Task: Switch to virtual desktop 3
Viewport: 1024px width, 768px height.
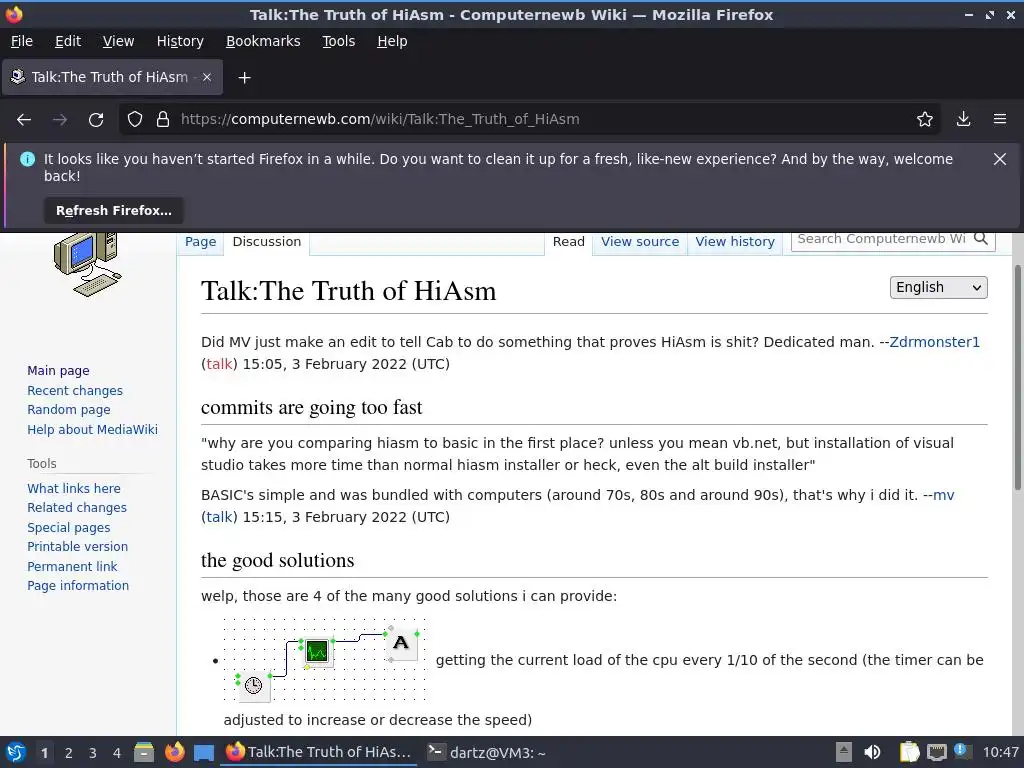Action: tap(93, 753)
